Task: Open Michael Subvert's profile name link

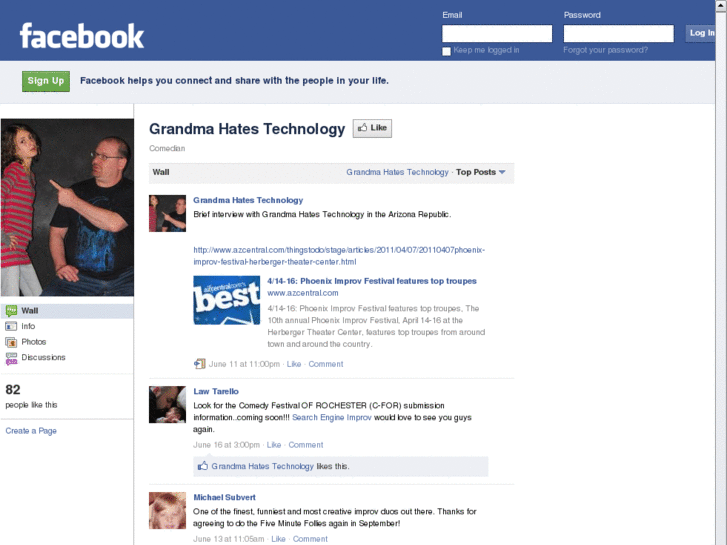Action: click(x=224, y=497)
